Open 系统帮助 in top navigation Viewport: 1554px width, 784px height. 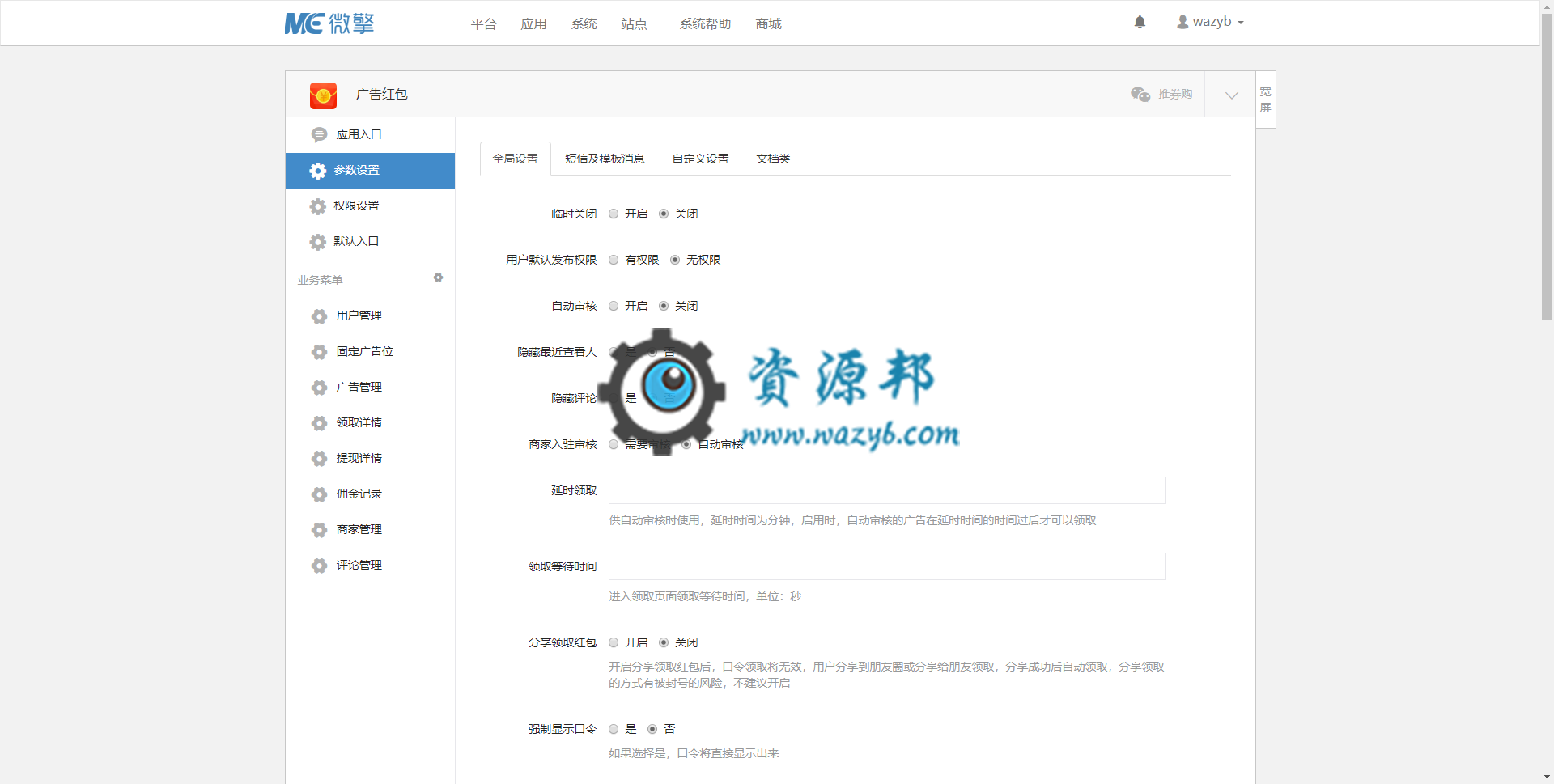(x=706, y=23)
